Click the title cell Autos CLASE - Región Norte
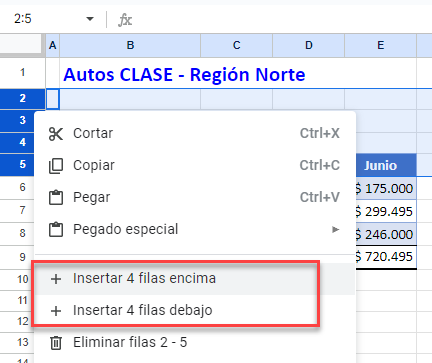The image size is (432, 363). pyautogui.click(x=184, y=74)
